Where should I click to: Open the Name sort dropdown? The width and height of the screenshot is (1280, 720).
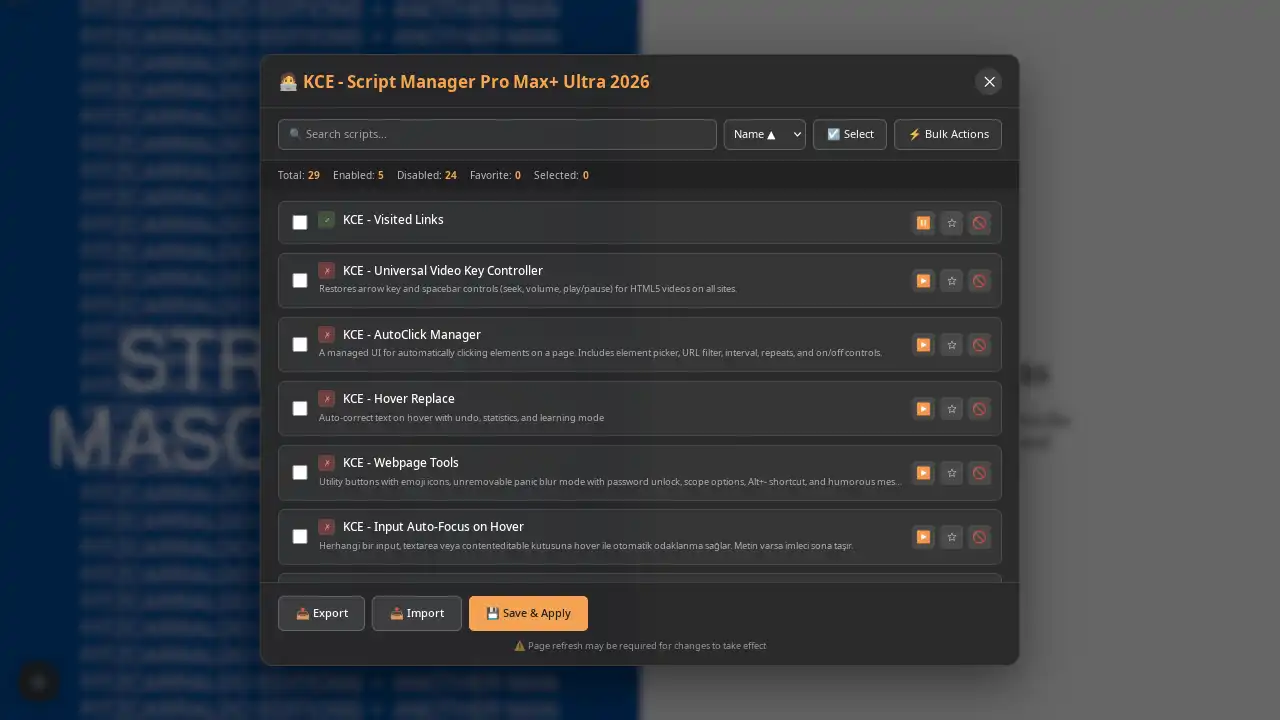[x=764, y=134]
